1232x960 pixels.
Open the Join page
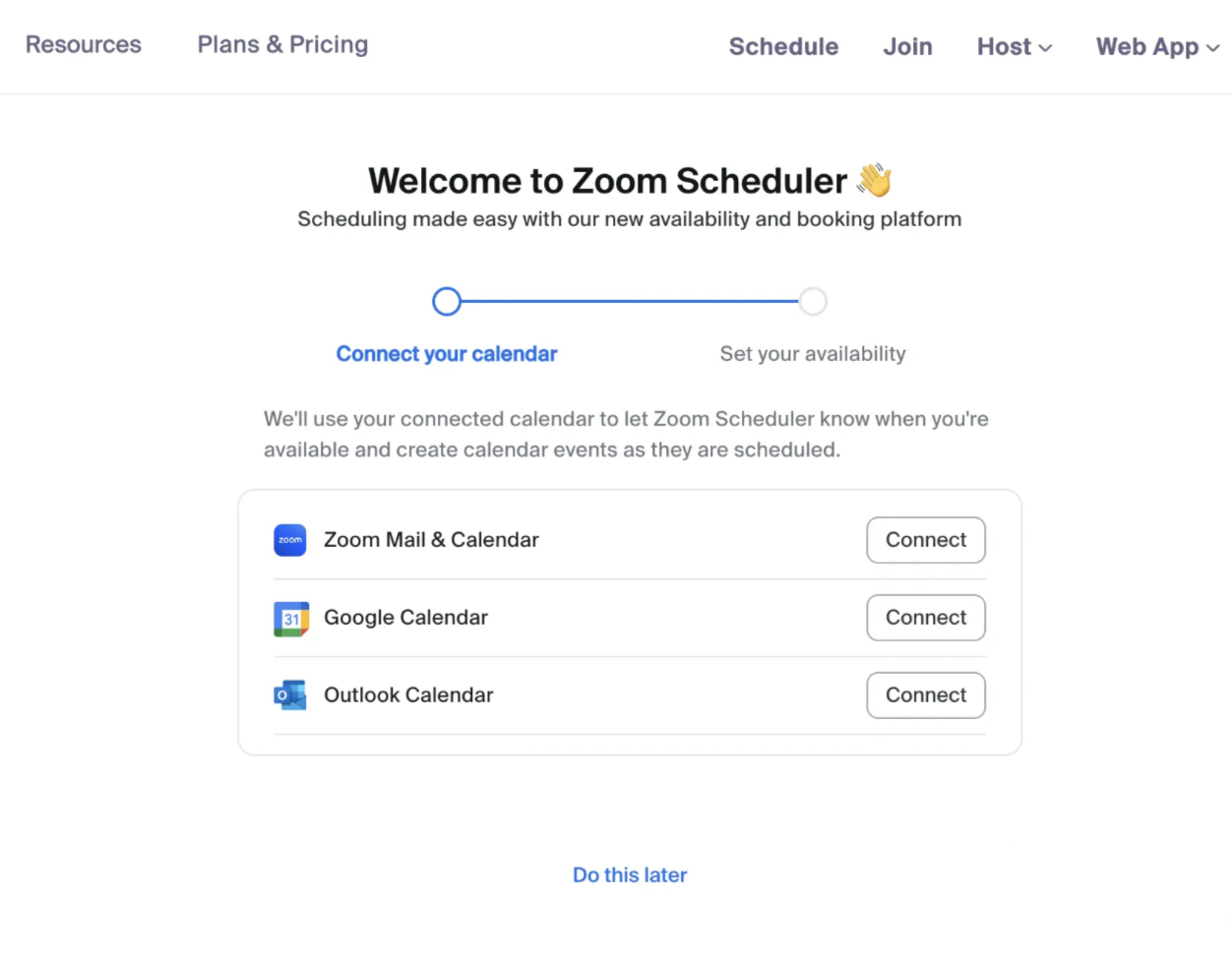(907, 46)
